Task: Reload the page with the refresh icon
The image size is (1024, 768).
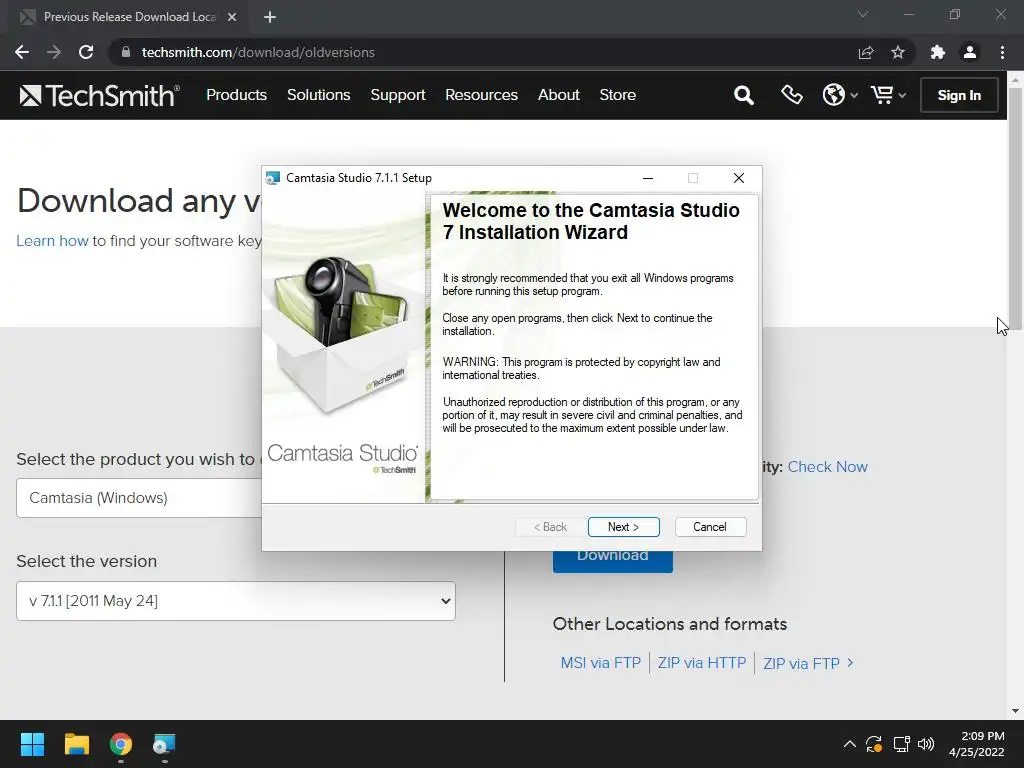Action: tap(86, 52)
